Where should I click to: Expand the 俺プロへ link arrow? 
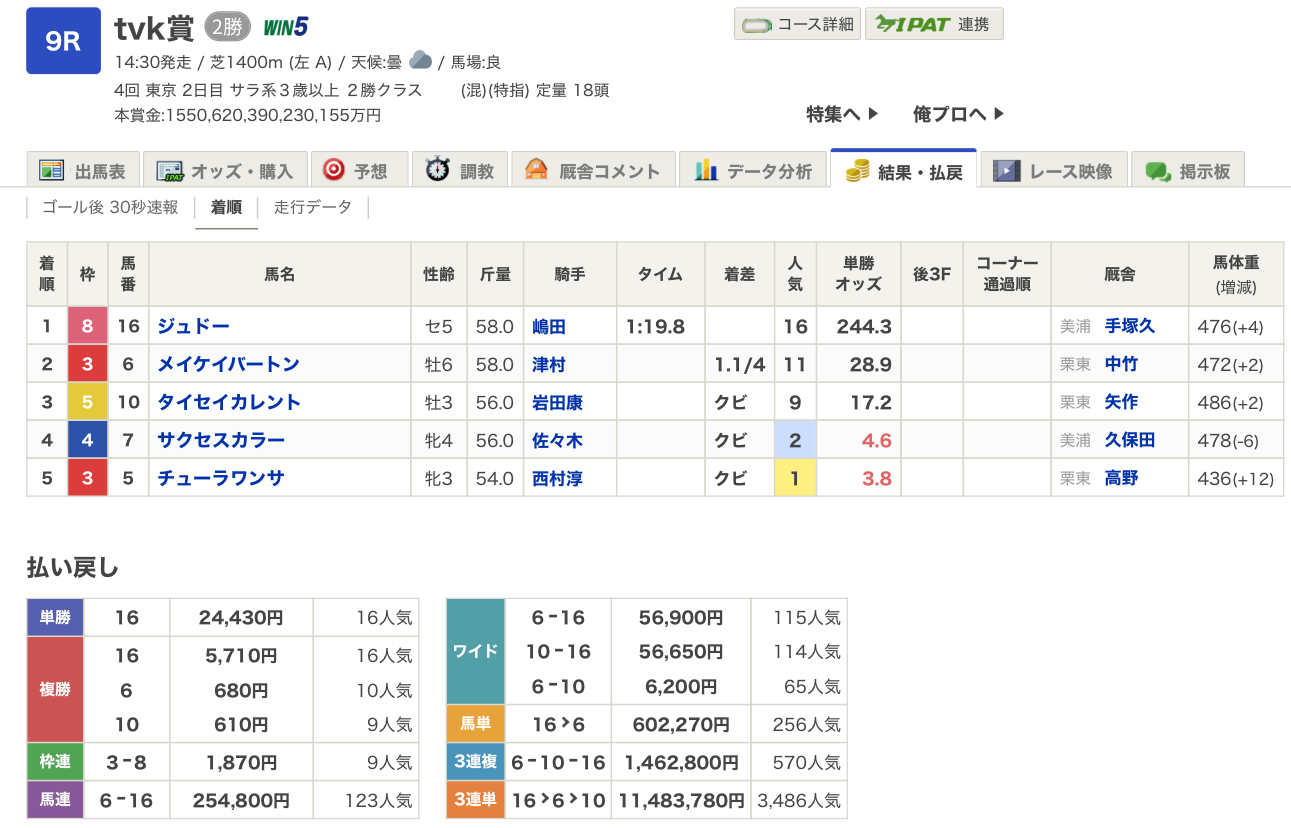point(998,114)
